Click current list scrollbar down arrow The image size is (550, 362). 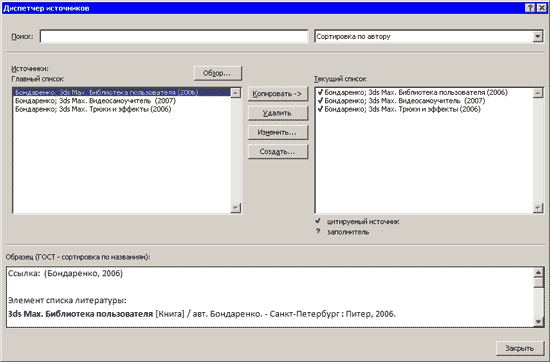[x=537, y=208]
